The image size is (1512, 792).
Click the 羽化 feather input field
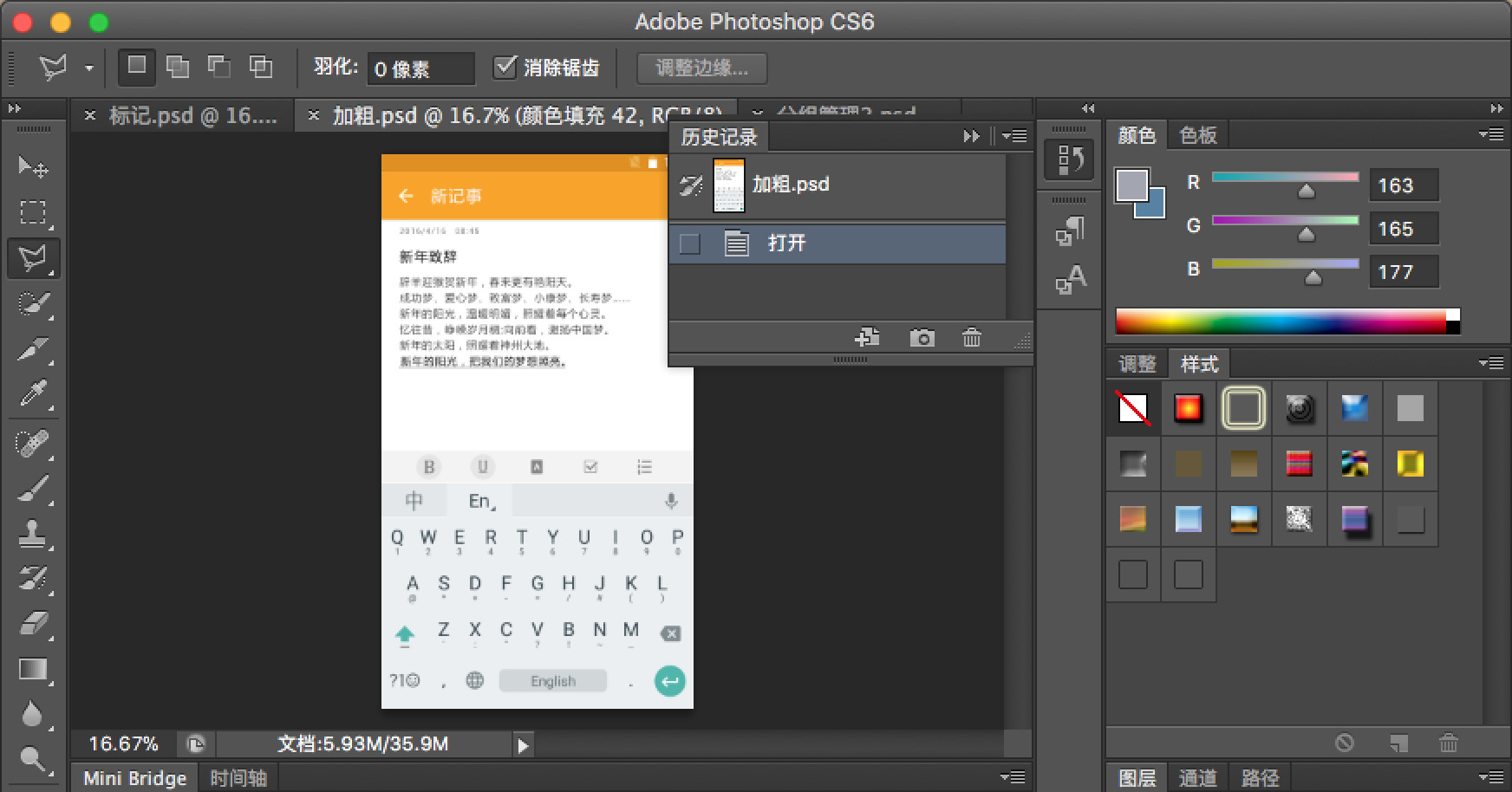point(421,68)
